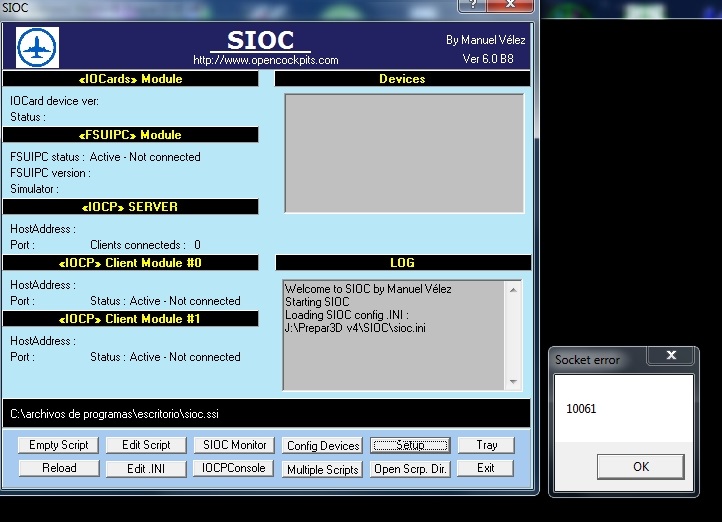Click 'By Manuel Vélez' credit text
This screenshot has width=722, height=522.
pos(485,40)
